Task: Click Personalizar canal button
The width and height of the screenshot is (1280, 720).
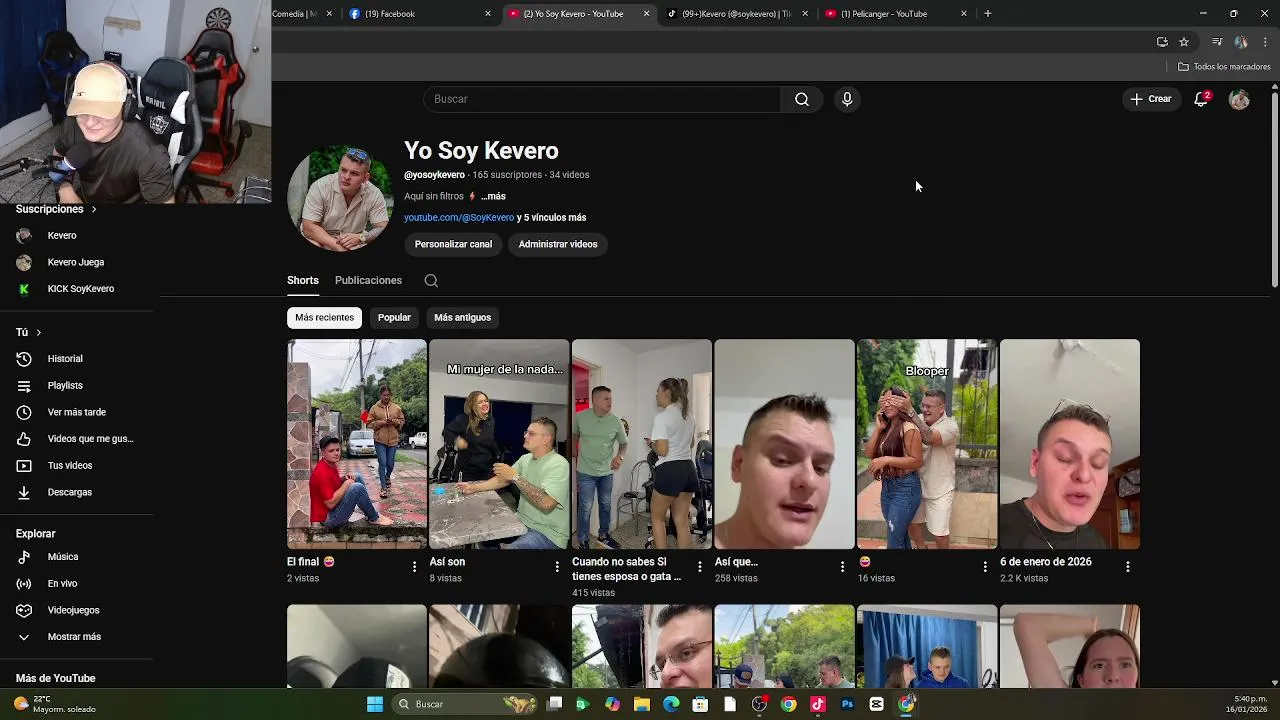Action: (x=453, y=244)
